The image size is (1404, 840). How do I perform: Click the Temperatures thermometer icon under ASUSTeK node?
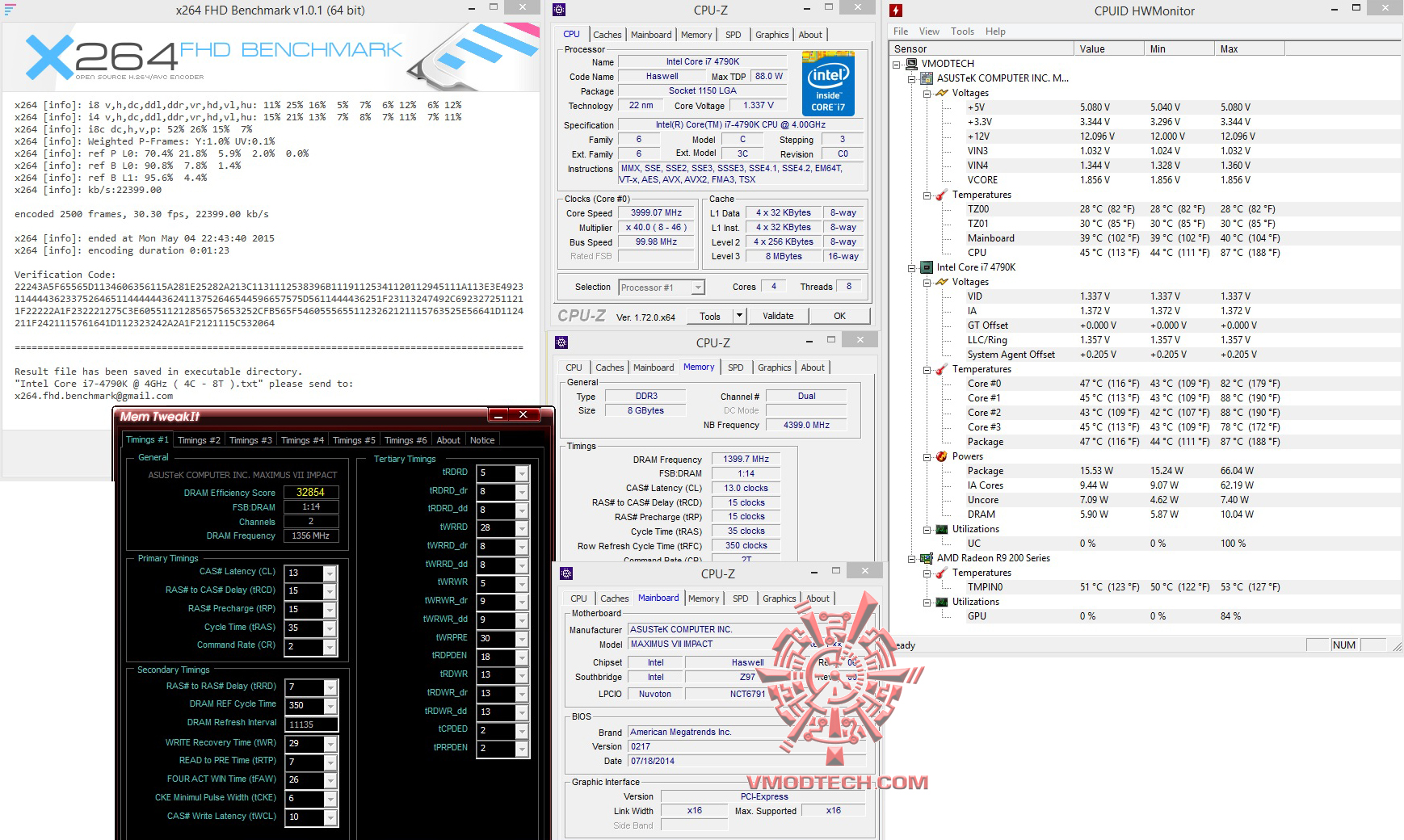pos(941,195)
